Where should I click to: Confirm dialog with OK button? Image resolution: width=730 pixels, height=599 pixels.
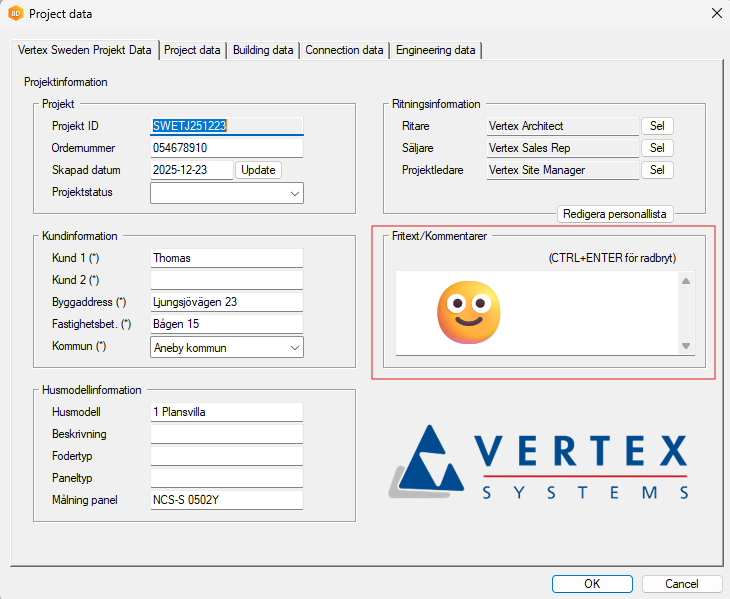pyautogui.click(x=592, y=583)
